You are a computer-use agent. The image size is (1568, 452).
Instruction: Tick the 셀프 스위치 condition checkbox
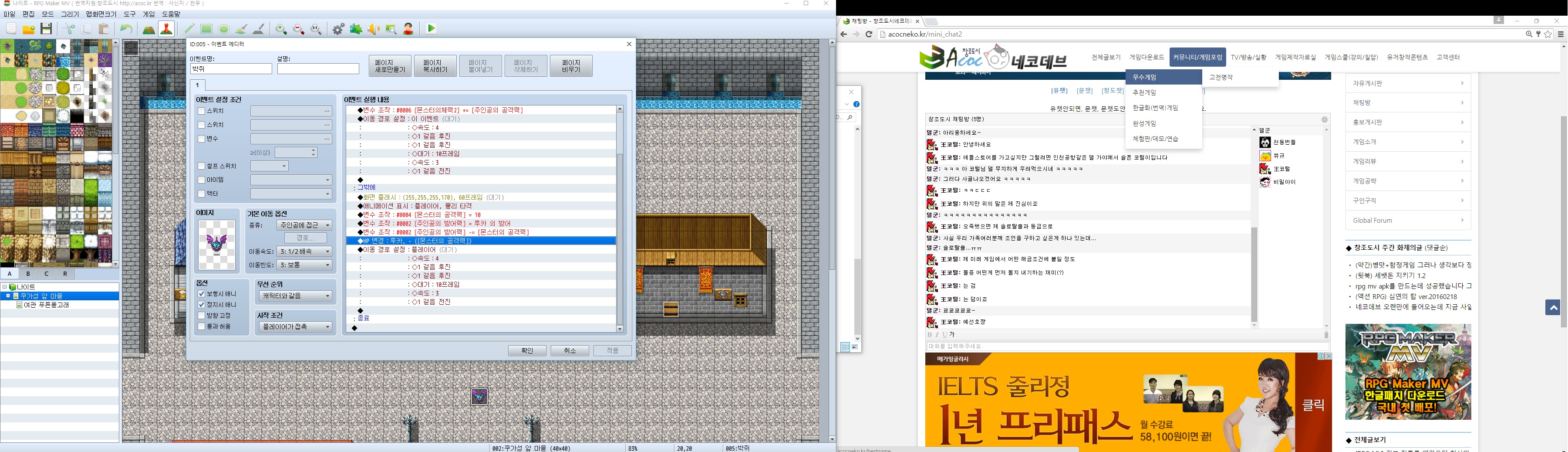tap(202, 166)
